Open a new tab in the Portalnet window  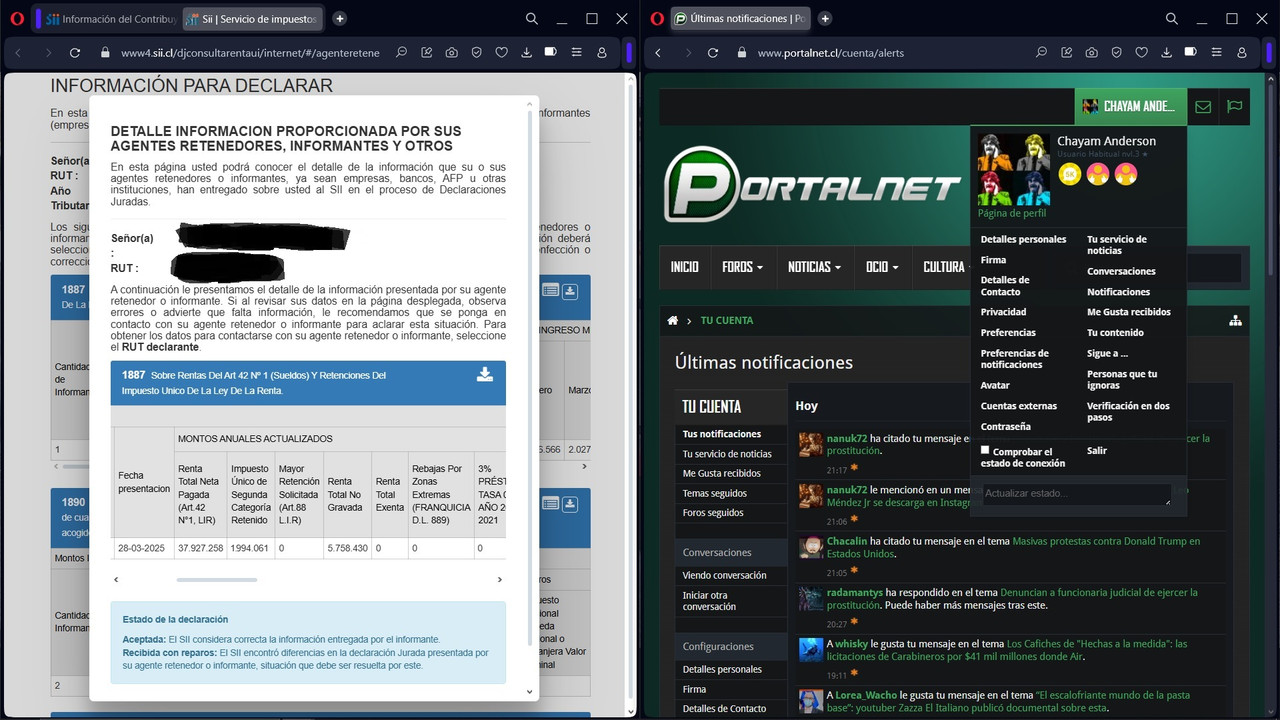825,18
